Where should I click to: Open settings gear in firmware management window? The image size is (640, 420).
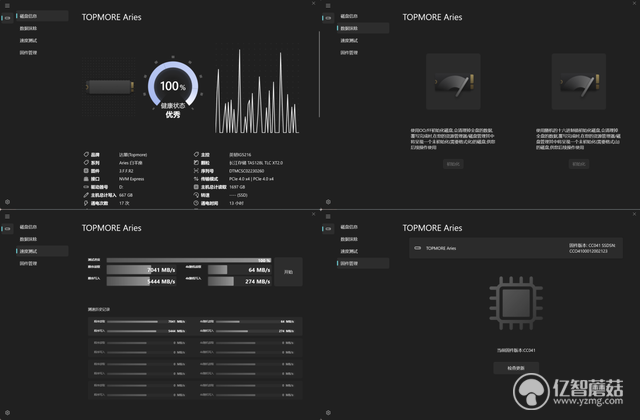coord(328,413)
